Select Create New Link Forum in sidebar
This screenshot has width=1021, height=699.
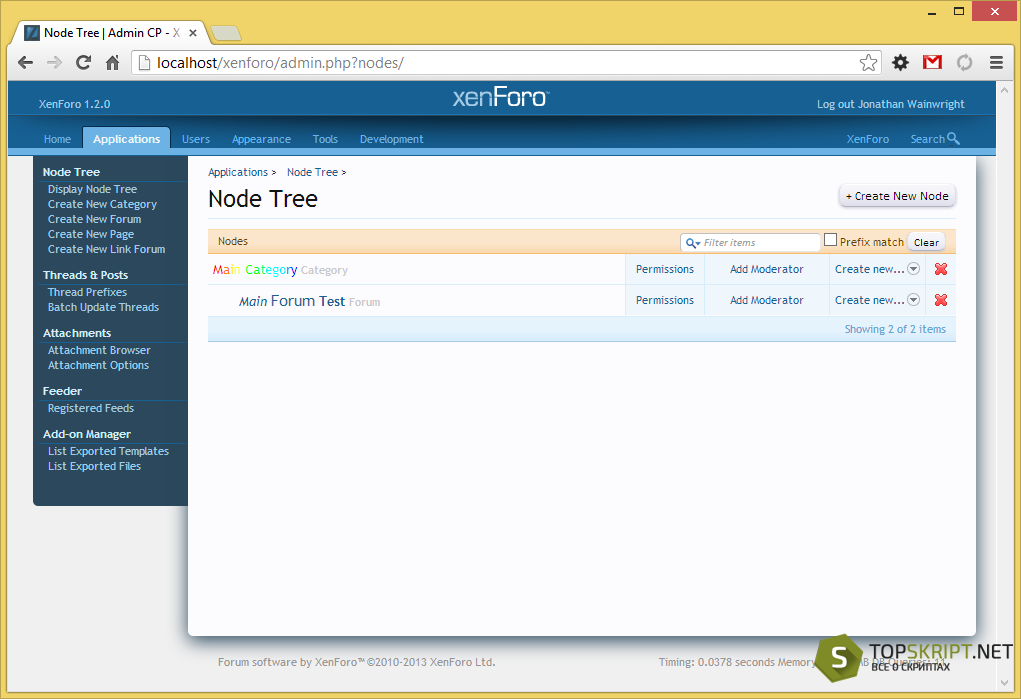click(106, 249)
